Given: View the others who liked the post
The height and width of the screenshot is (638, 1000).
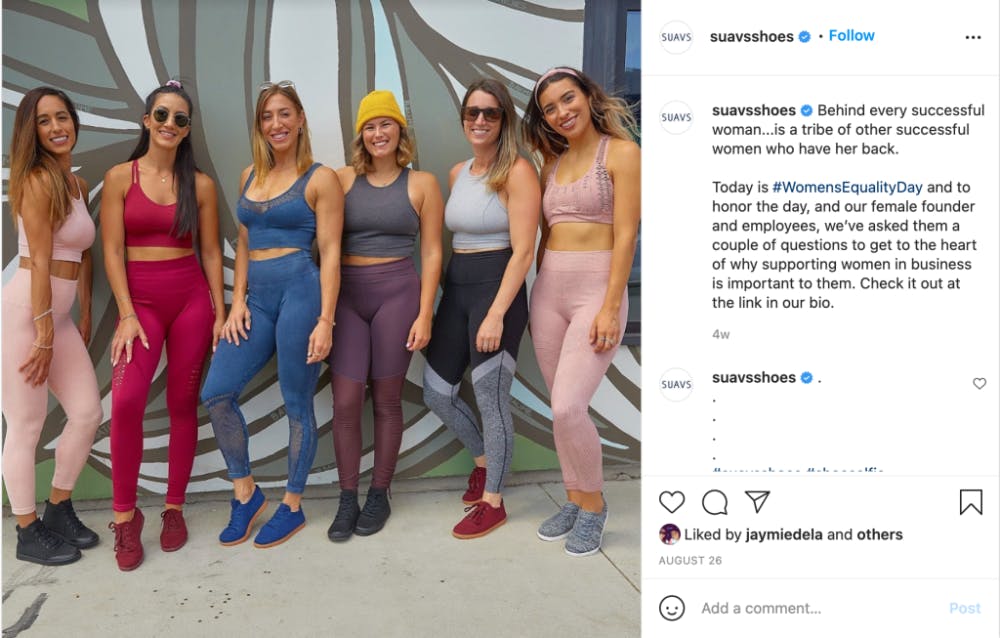Looking at the screenshot, I should pyautogui.click(x=879, y=534).
